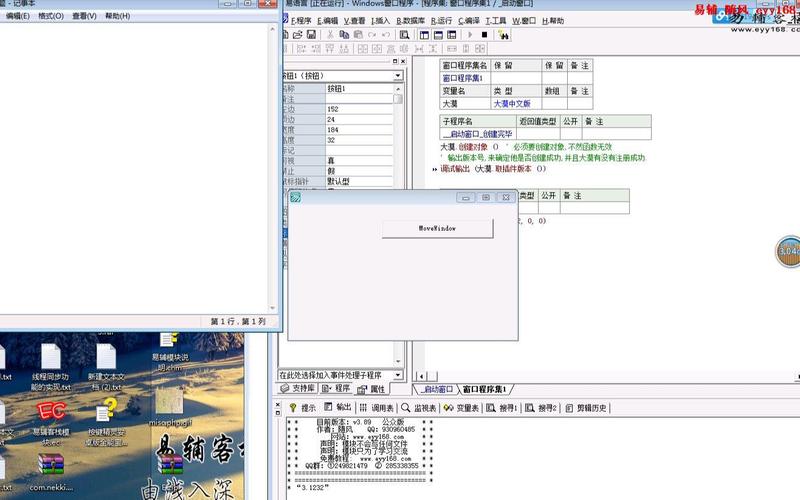This screenshot has height=500, width=800.
Task: Open the E.编辑 menu in the IDE
Action: click(x=328, y=20)
